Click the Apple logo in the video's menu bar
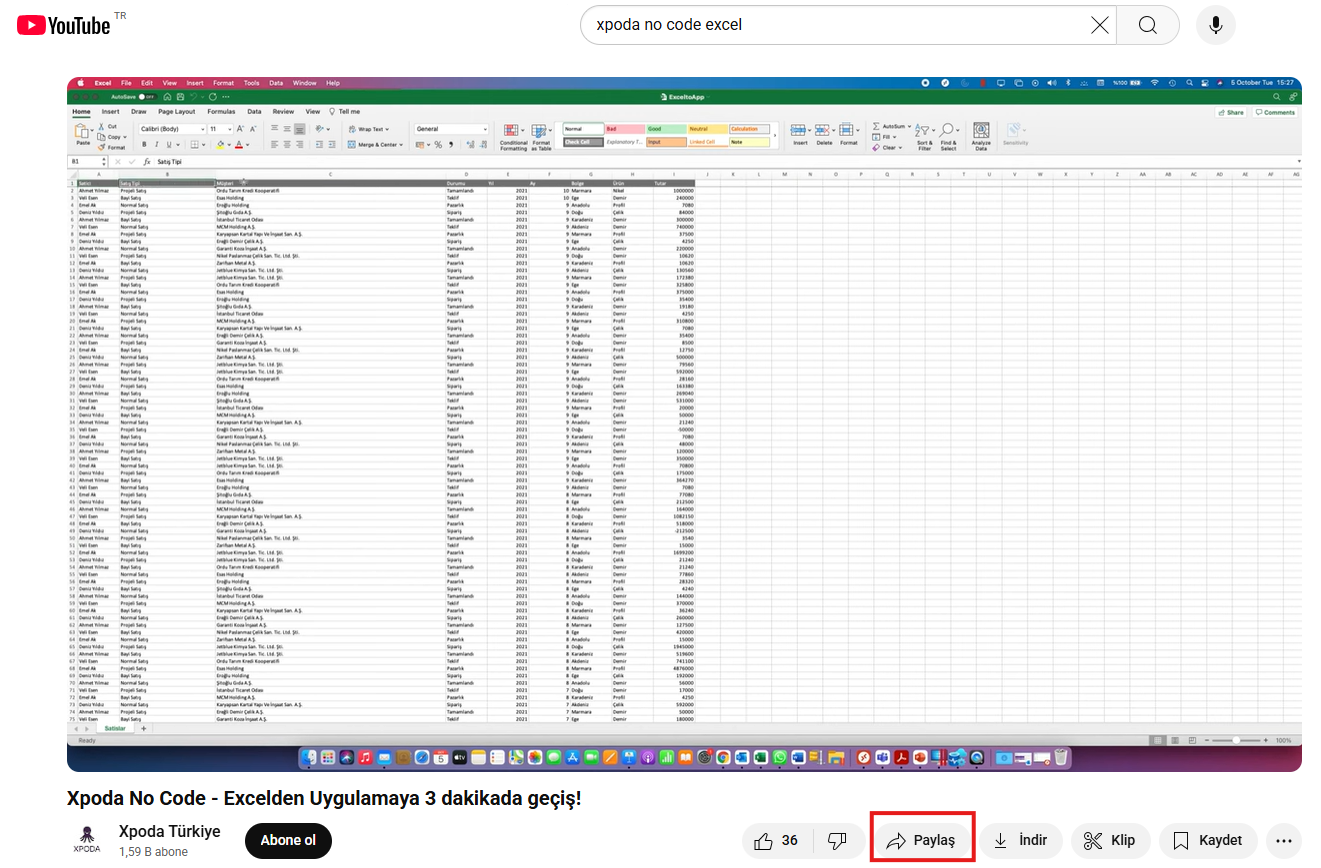Screen dimensions: 1321x868 click(81, 83)
